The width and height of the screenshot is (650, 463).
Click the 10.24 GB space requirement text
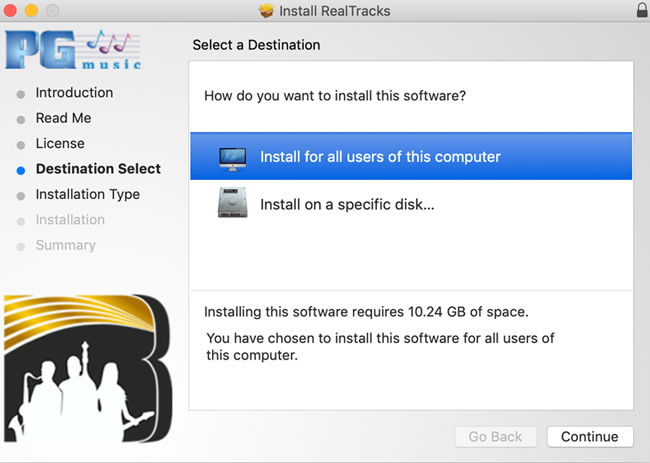tap(366, 312)
